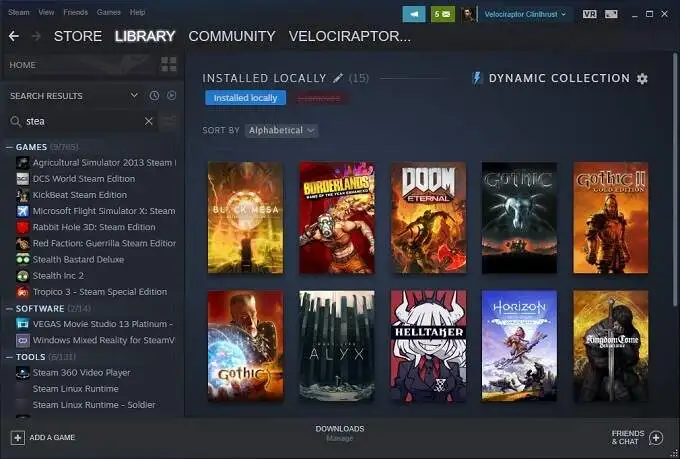Select Helltaker cover art
Screen dimensions: 680x459
428,346
